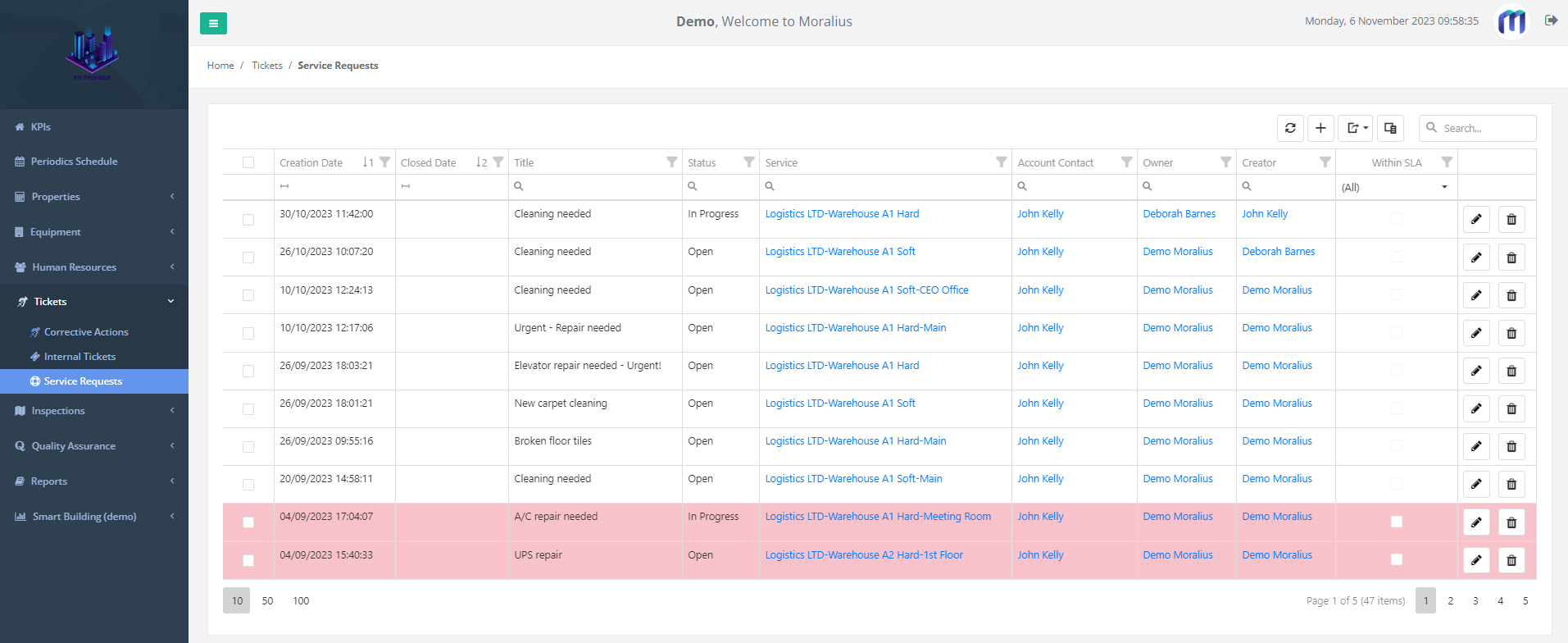Open Deborah Barnes owner link
The height and width of the screenshot is (643, 1568).
(x=1179, y=214)
